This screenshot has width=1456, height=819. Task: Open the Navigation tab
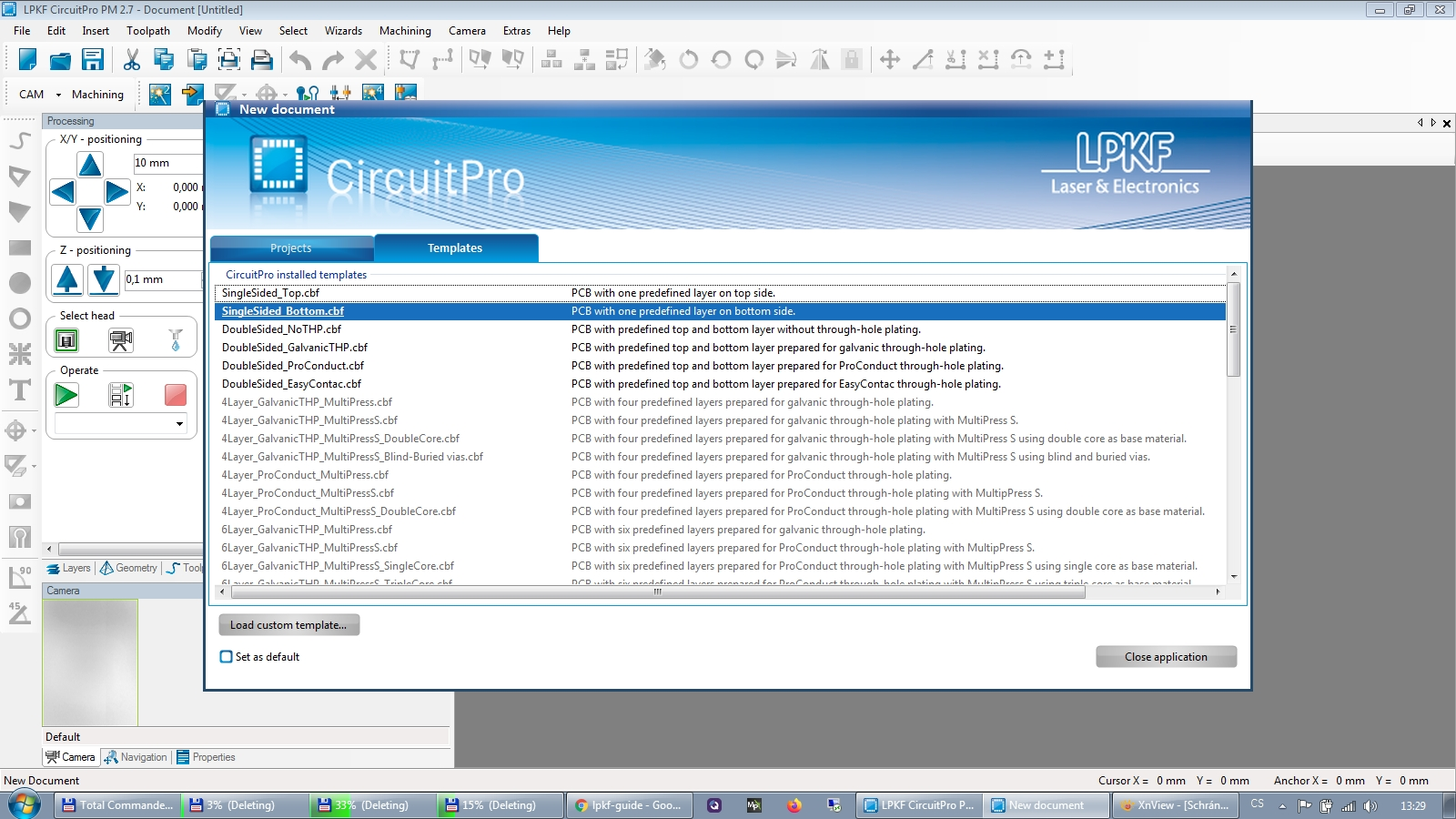click(136, 757)
